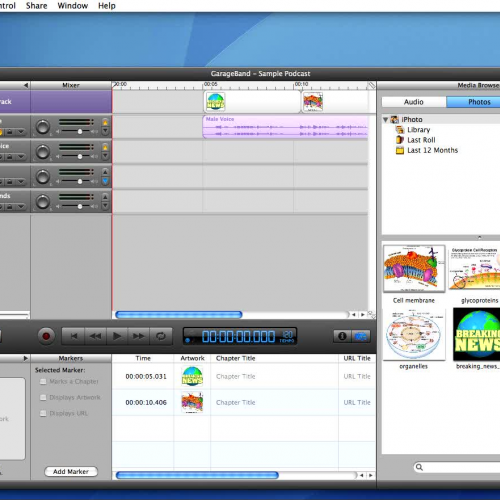Click the marker list's blue horizontal scrollbar

(x=197, y=475)
